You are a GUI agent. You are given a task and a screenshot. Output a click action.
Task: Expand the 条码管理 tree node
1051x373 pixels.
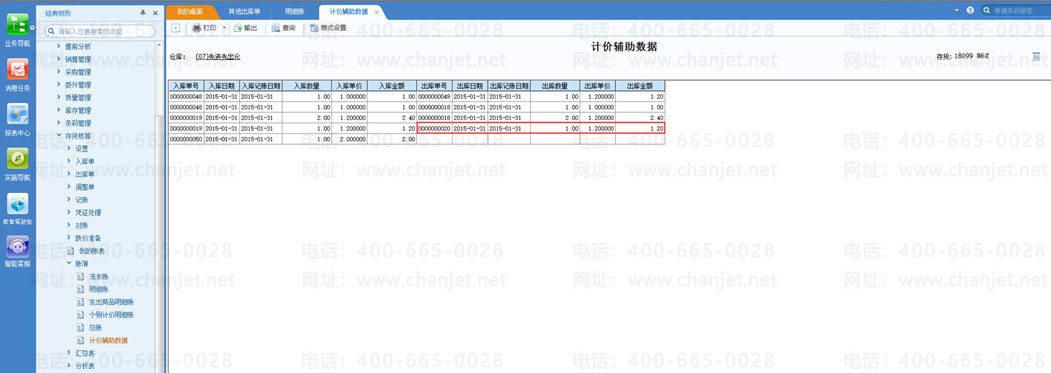(59, 123)
